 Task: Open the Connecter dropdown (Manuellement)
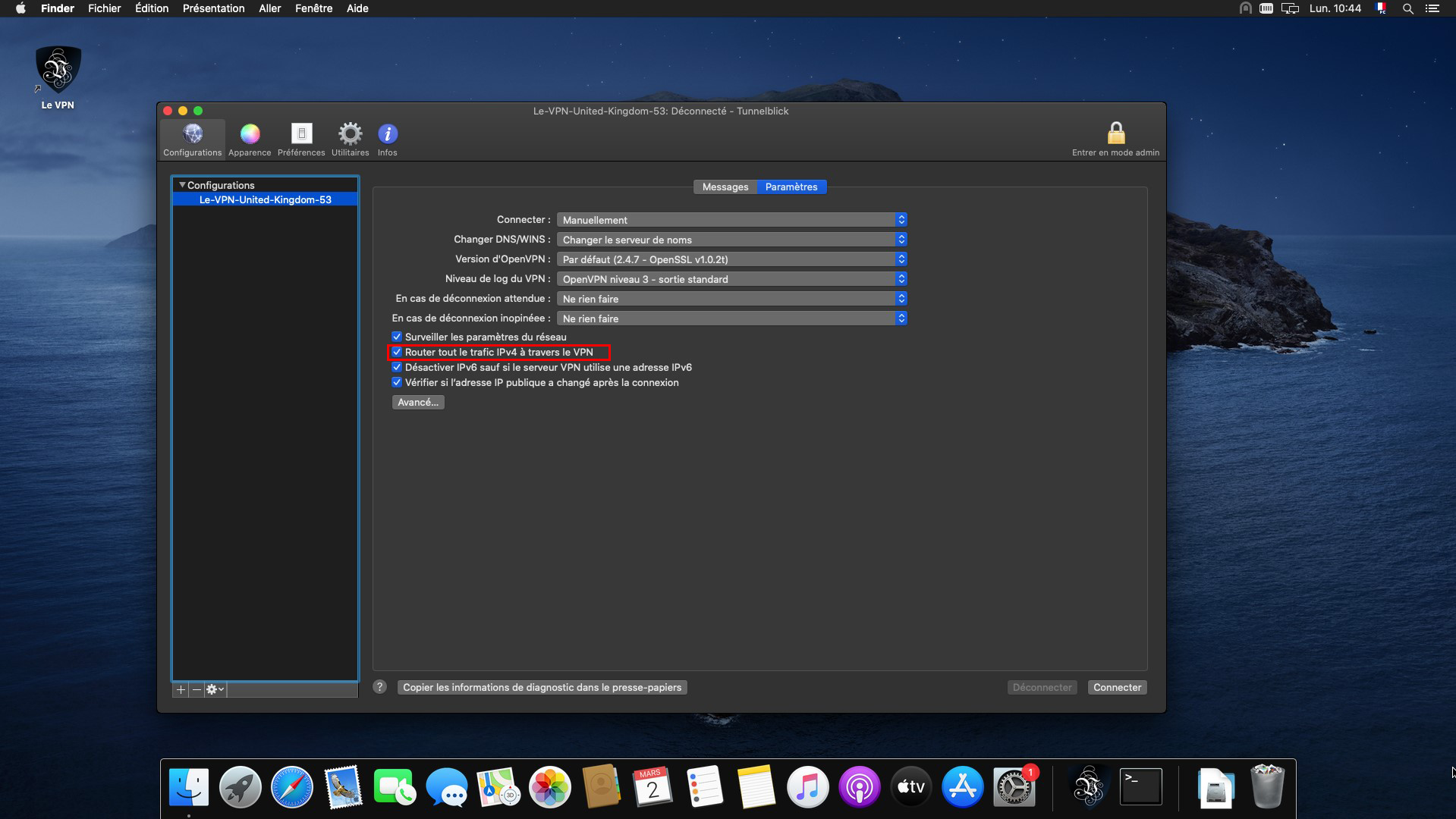tap(732, 220)
